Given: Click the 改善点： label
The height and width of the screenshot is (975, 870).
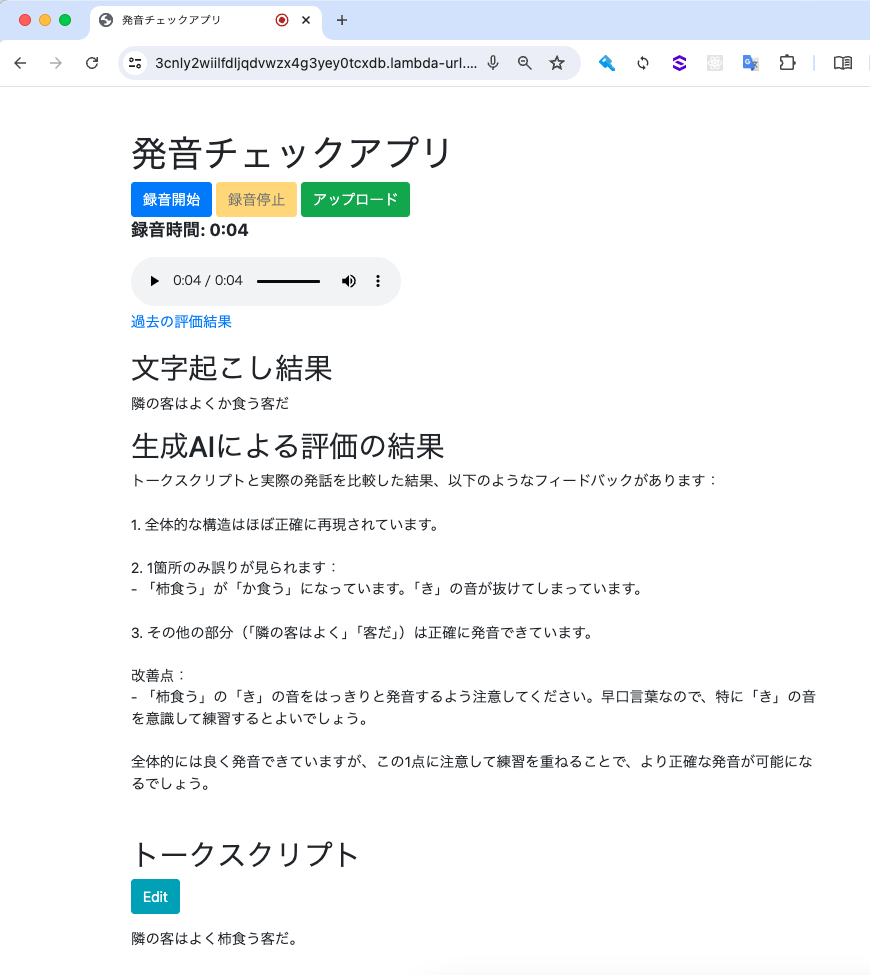Looking at the screenshot, I should 158,675.
